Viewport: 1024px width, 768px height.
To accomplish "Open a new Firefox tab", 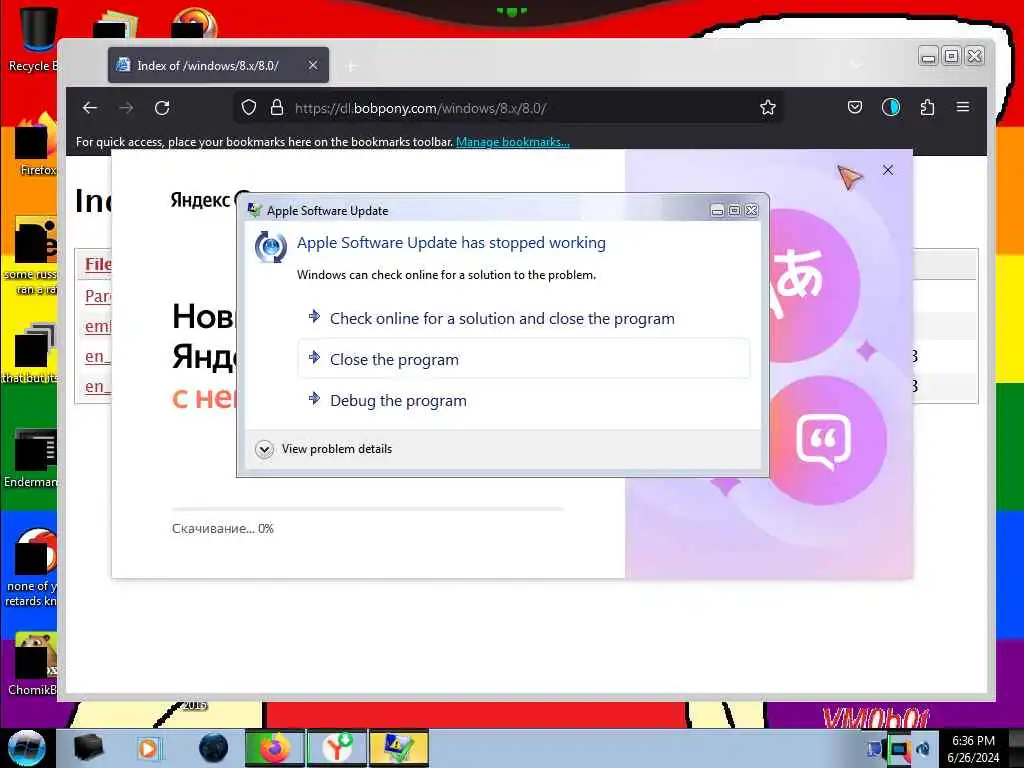I will [351, 66].
